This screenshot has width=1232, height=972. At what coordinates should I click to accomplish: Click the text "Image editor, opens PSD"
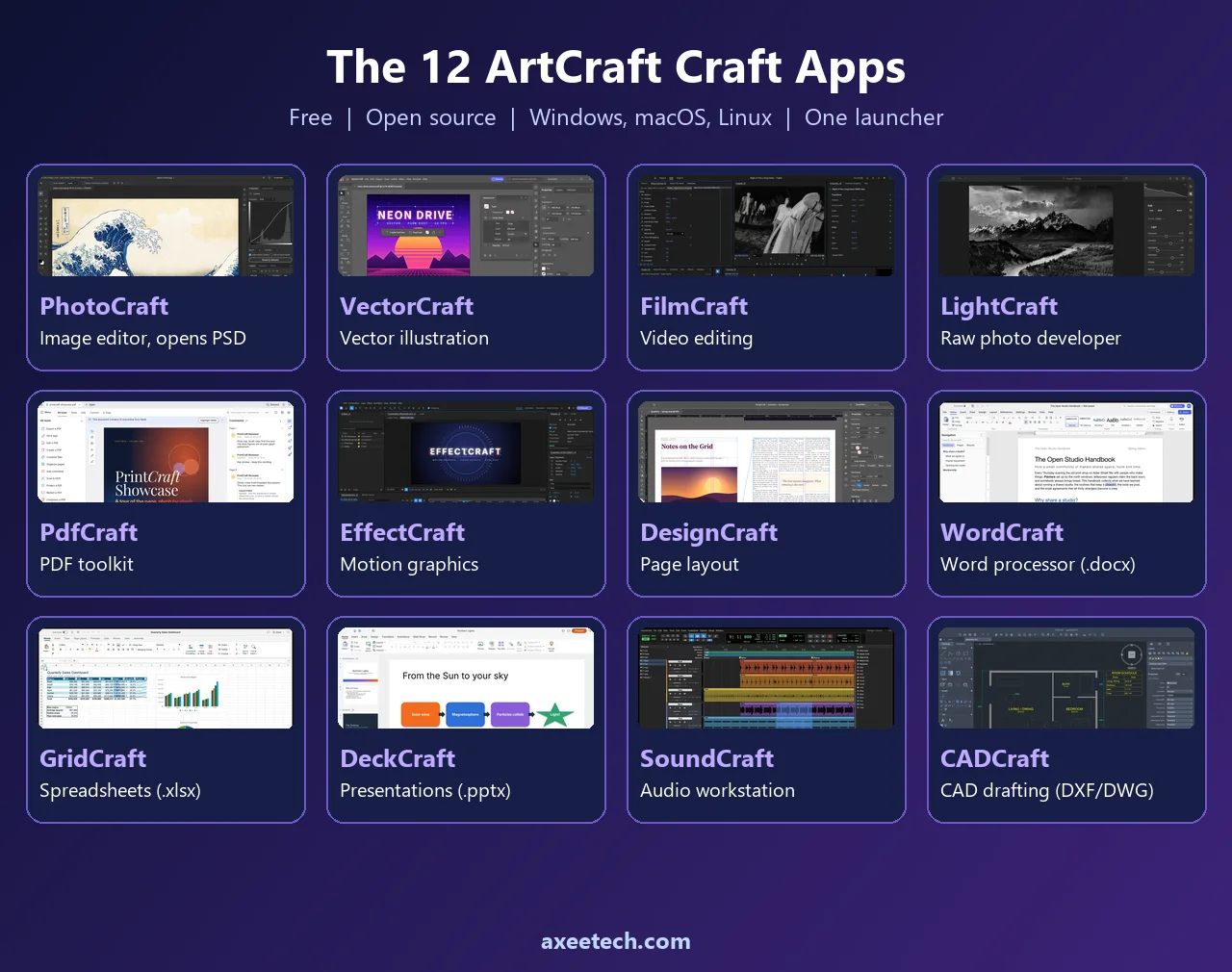point(142,338)
